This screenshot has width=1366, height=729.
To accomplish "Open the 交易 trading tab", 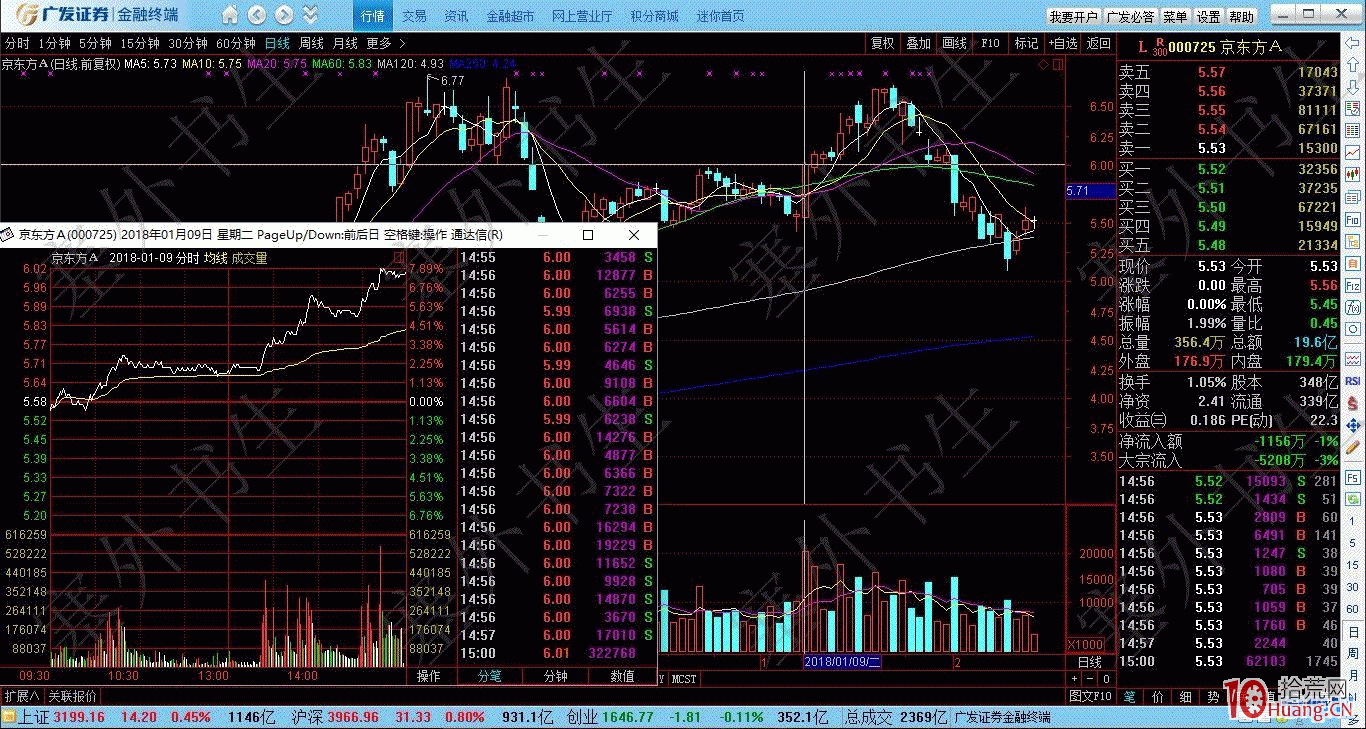I will (x=414, y=16).
